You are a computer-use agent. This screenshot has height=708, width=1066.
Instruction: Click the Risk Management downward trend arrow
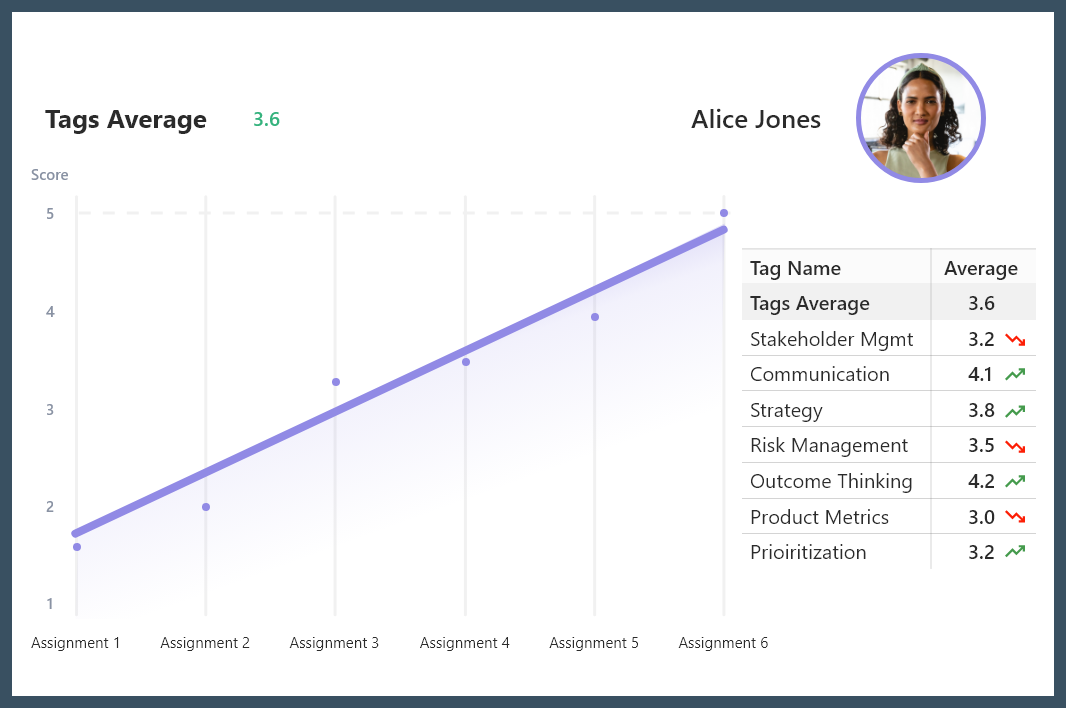click(1016, 446)
